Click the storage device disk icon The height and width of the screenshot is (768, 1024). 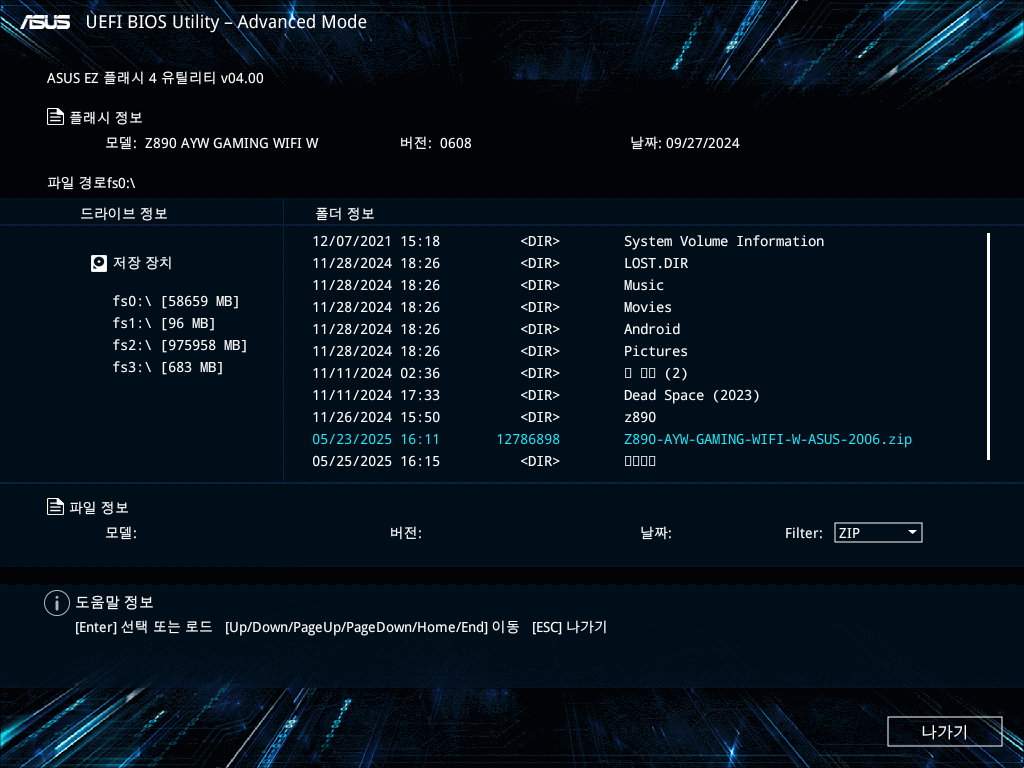[x=99, y=263]
